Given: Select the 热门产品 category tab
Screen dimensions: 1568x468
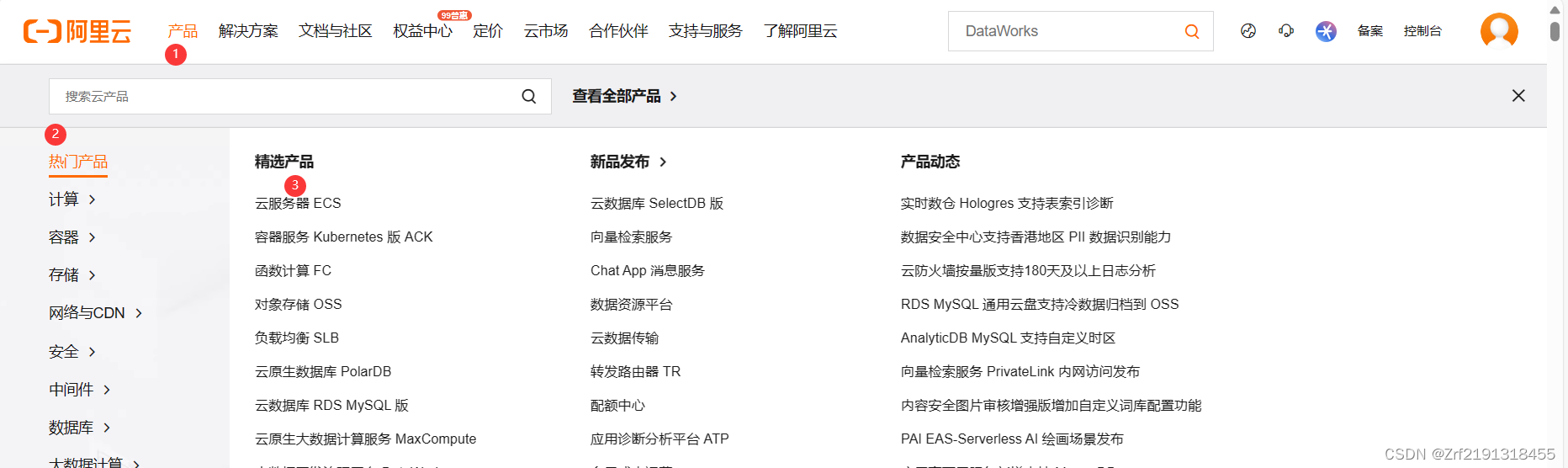Looking at the screenshot, I should (x=78, y=162).
